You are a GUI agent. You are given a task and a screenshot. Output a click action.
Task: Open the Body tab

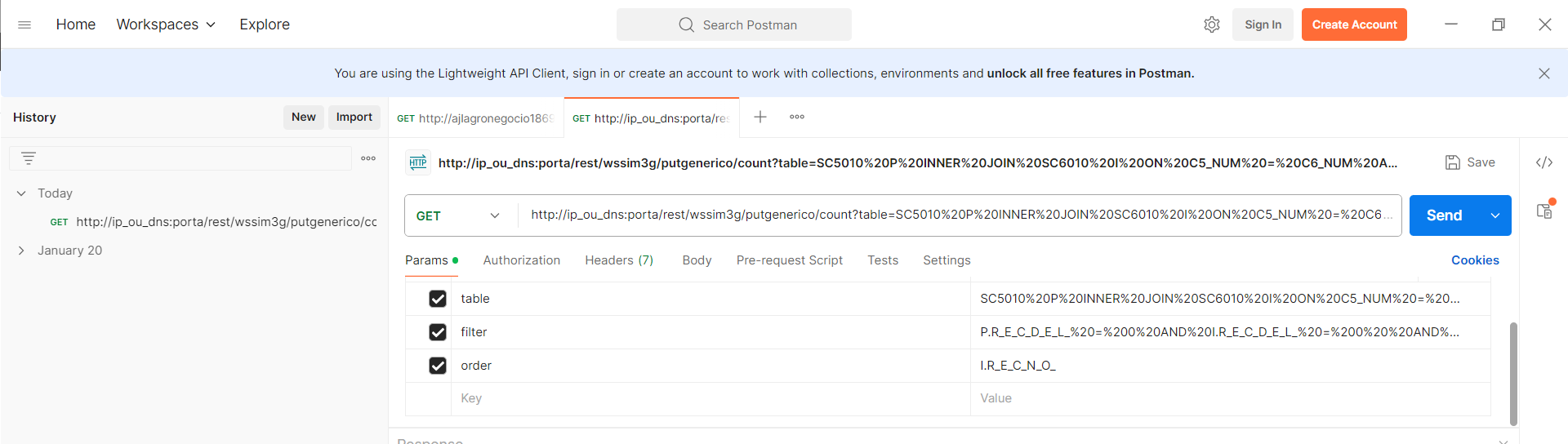point(697,260)
